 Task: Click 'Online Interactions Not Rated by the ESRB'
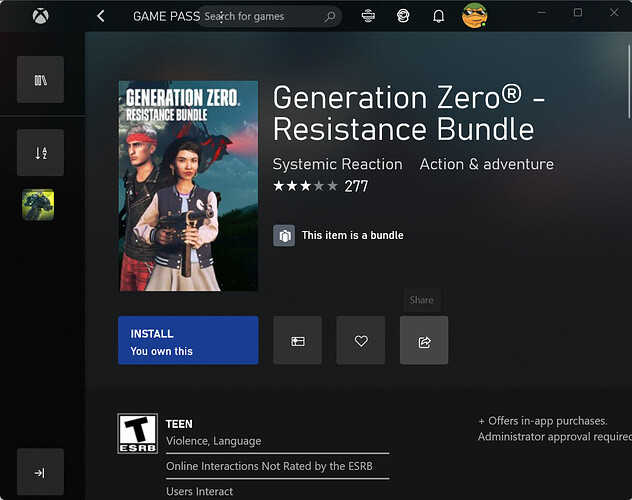click(x=269, y=466)
